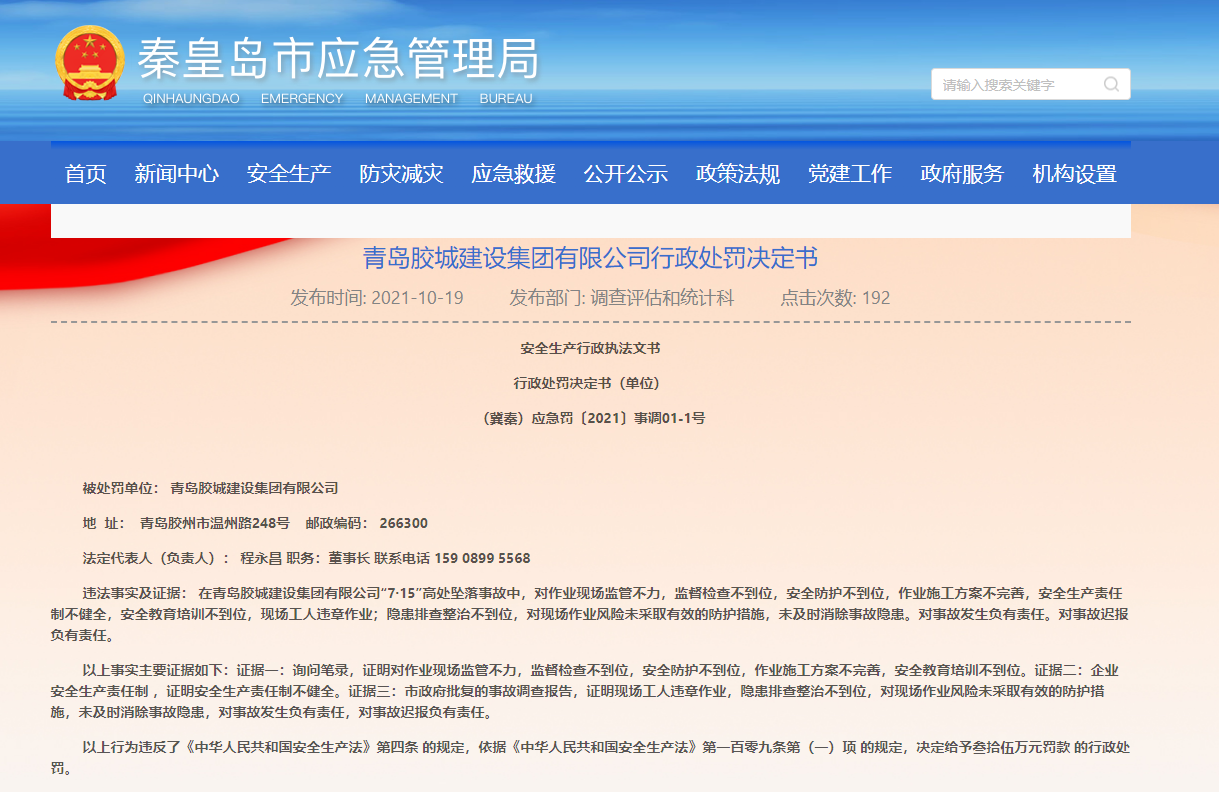Open the 应急救援 navigation item
Screen dimensions: 1219x792
tap(513, 174)
